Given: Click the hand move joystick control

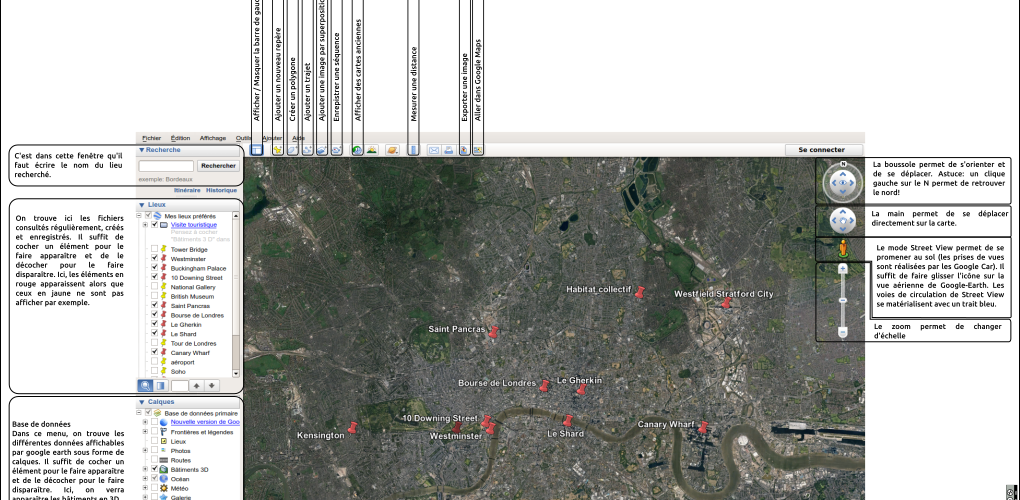Looking at the screenshot, I should click(x=843, y=221).
